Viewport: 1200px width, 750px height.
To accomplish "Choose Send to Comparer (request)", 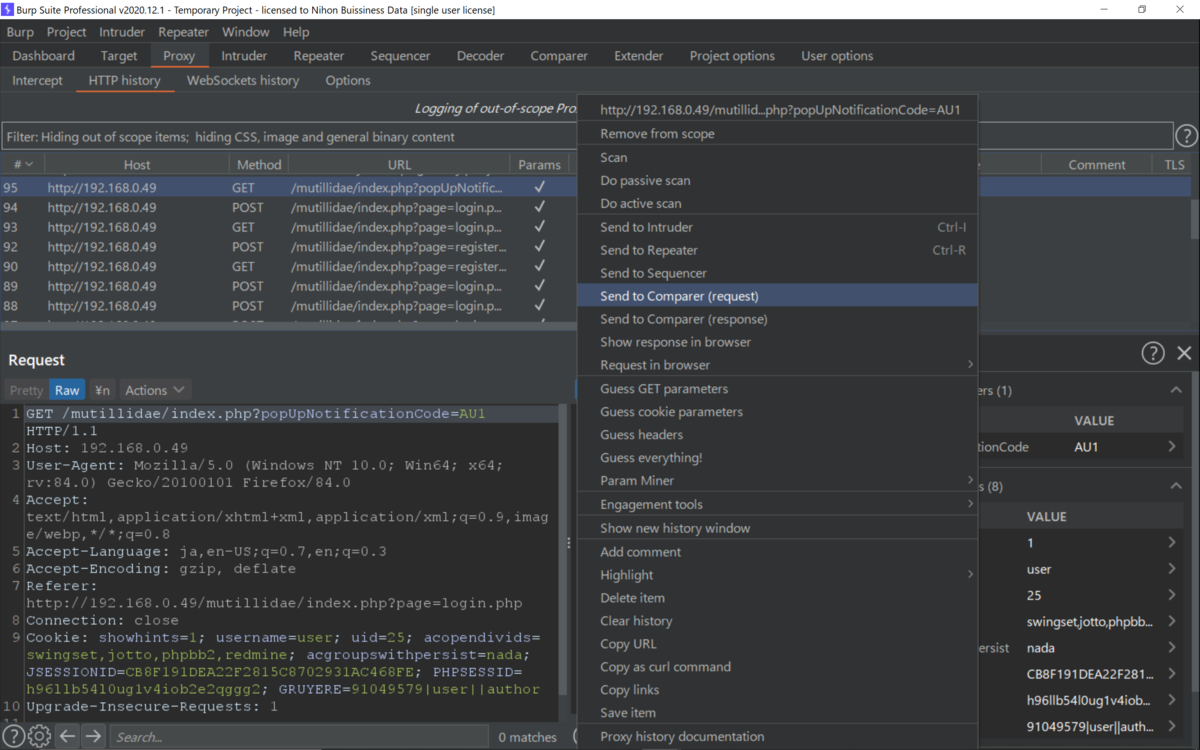I will 776,296.
